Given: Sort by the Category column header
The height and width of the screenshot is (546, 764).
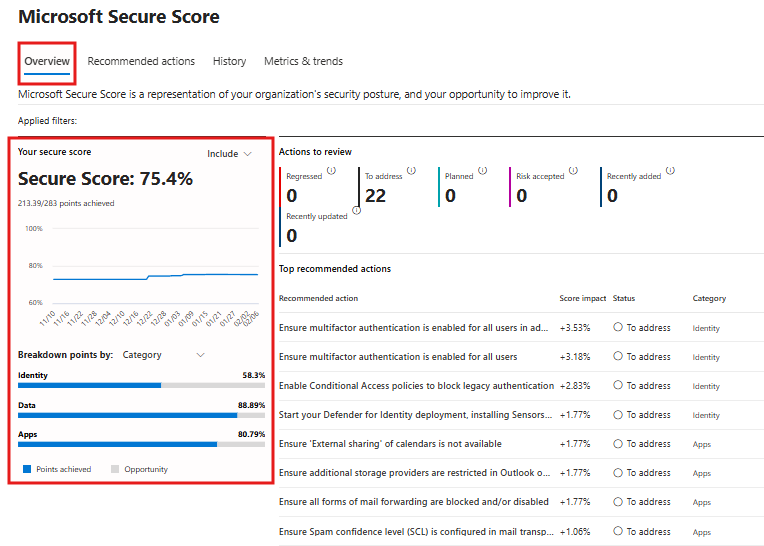Looking at the screenshot, I should (x=709, y=298).
